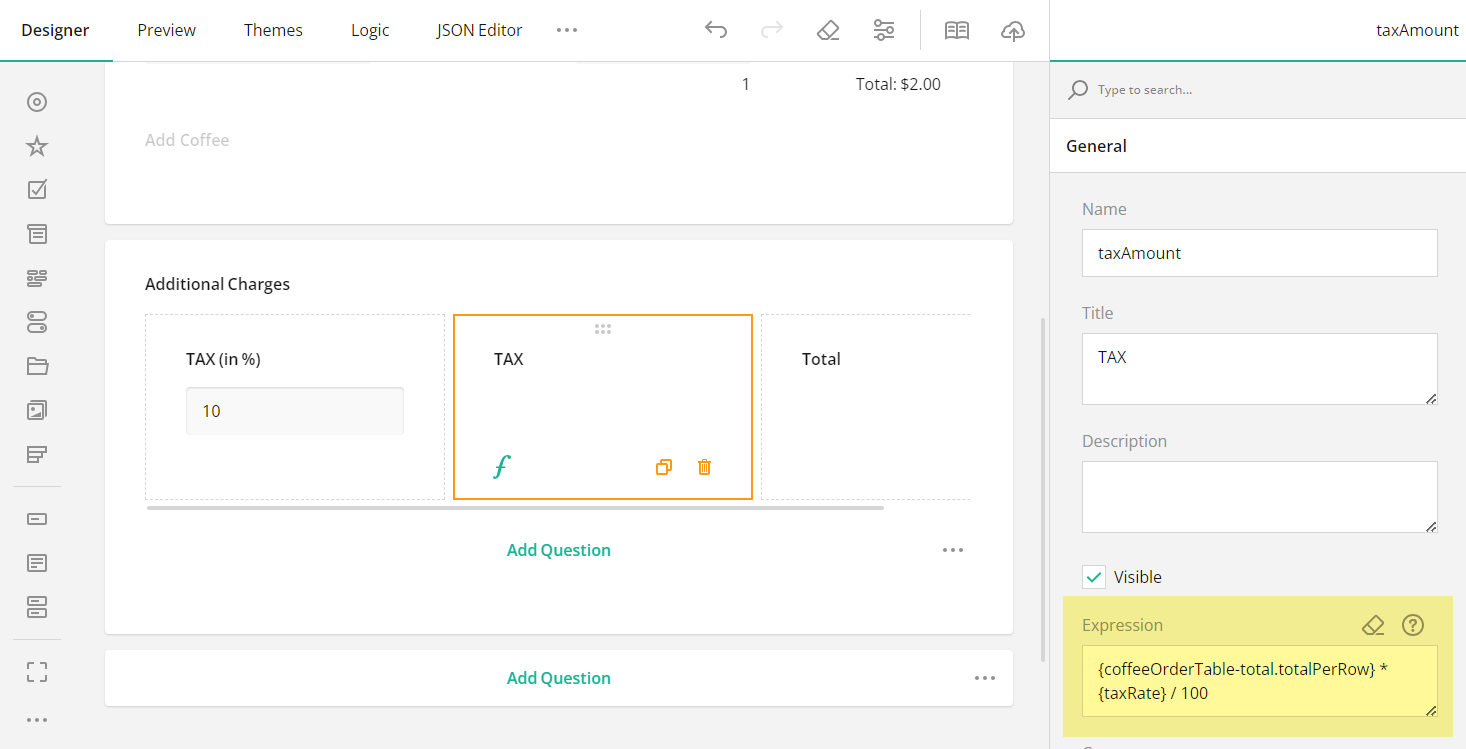Open more question types via toolbox ellipsis
1466x749 pixels.
36,719
